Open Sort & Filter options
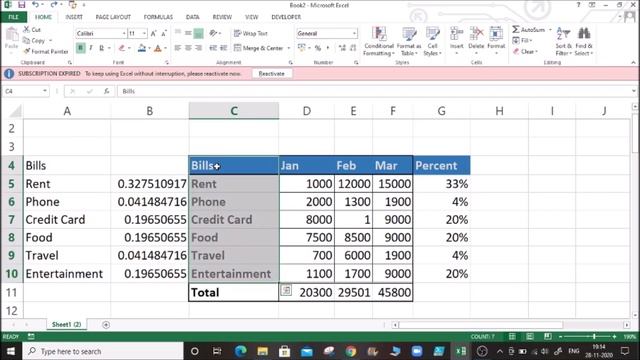This screenshot has width=640, height=360. point(563,41)
